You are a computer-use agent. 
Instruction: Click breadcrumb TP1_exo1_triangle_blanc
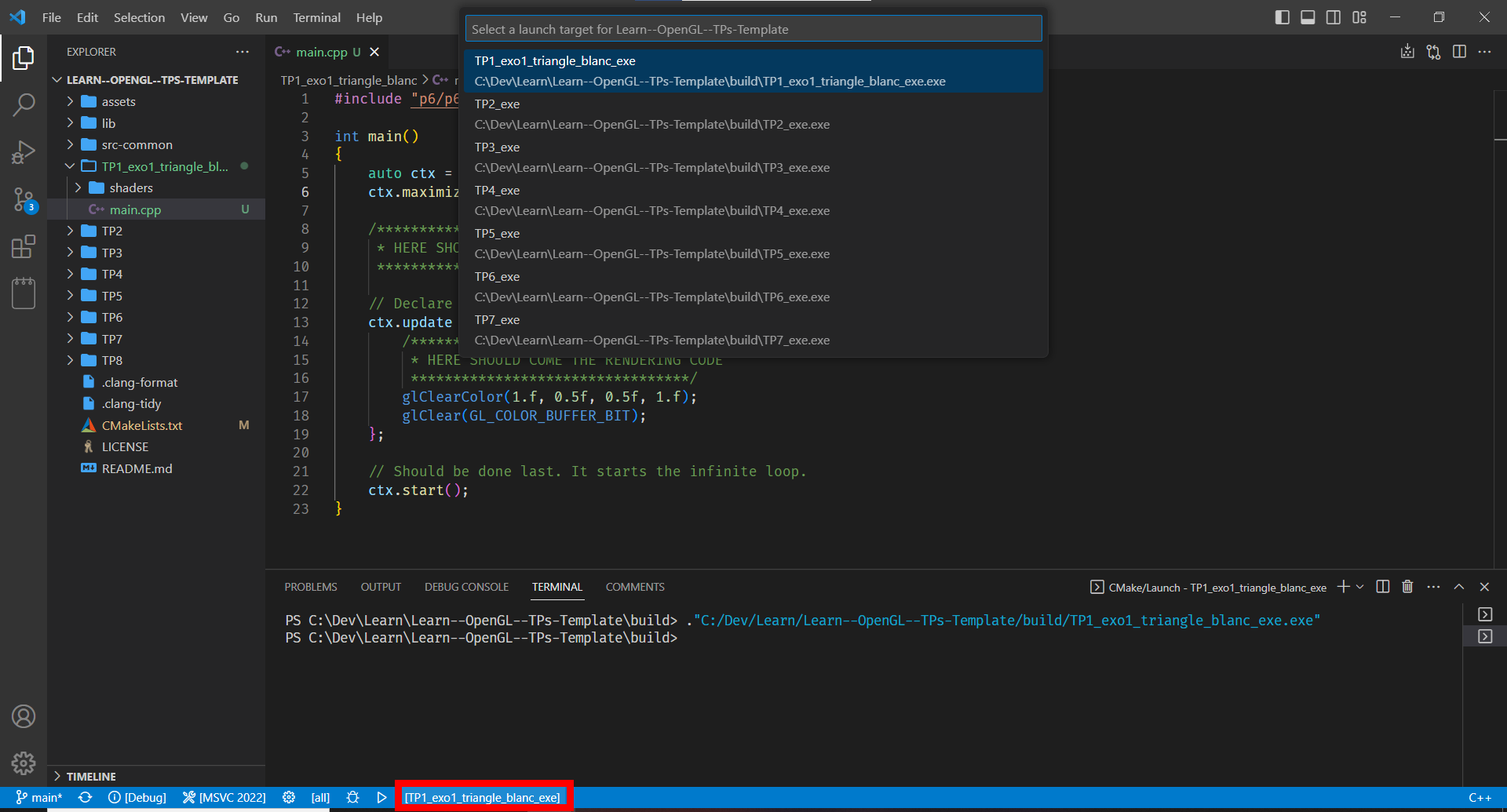(348, 80)
